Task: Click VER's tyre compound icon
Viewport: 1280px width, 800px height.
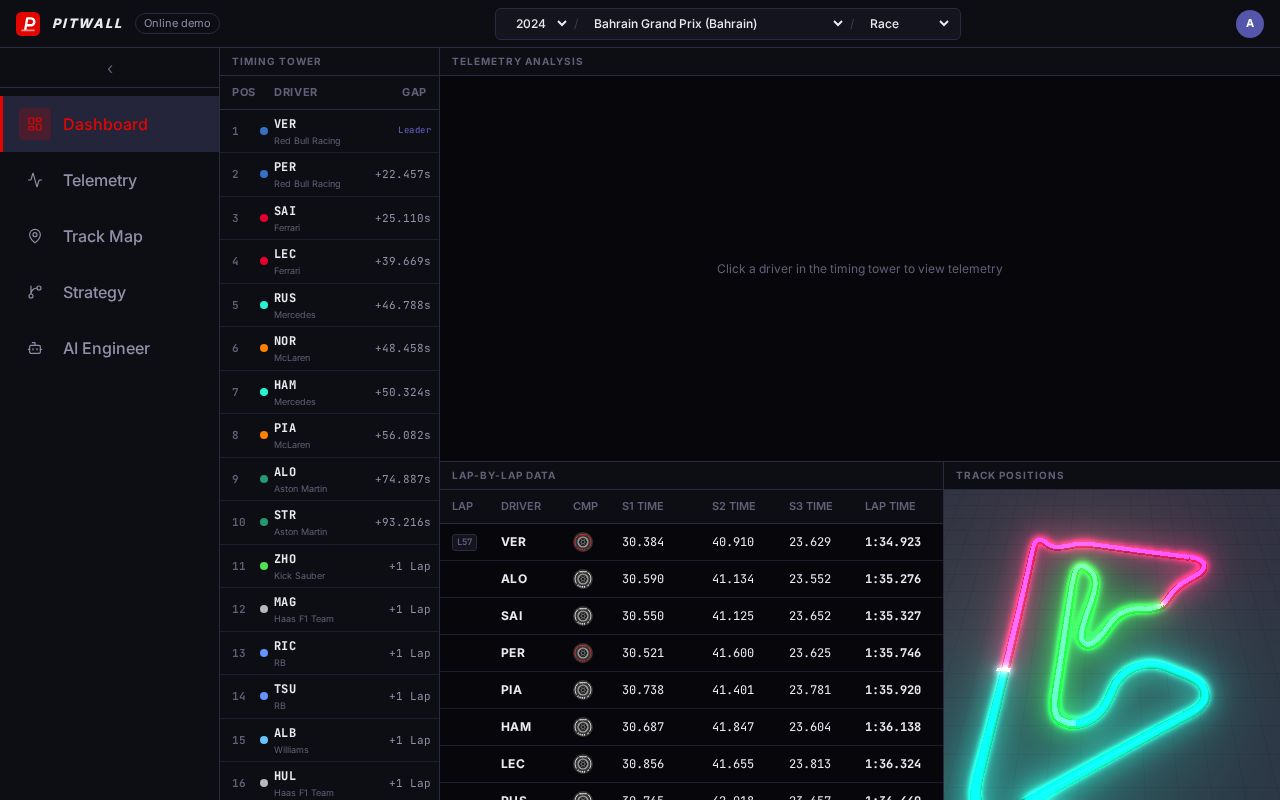Action: (583, 542)
